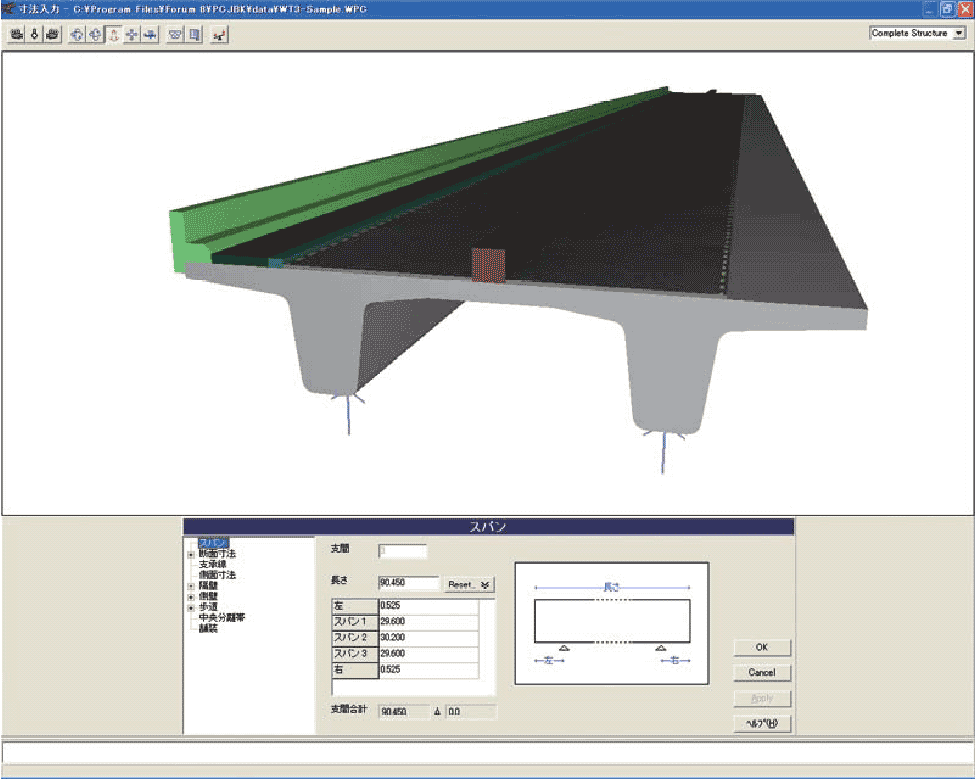Click the down-arrow marker toolbar icon

point(35,35)
